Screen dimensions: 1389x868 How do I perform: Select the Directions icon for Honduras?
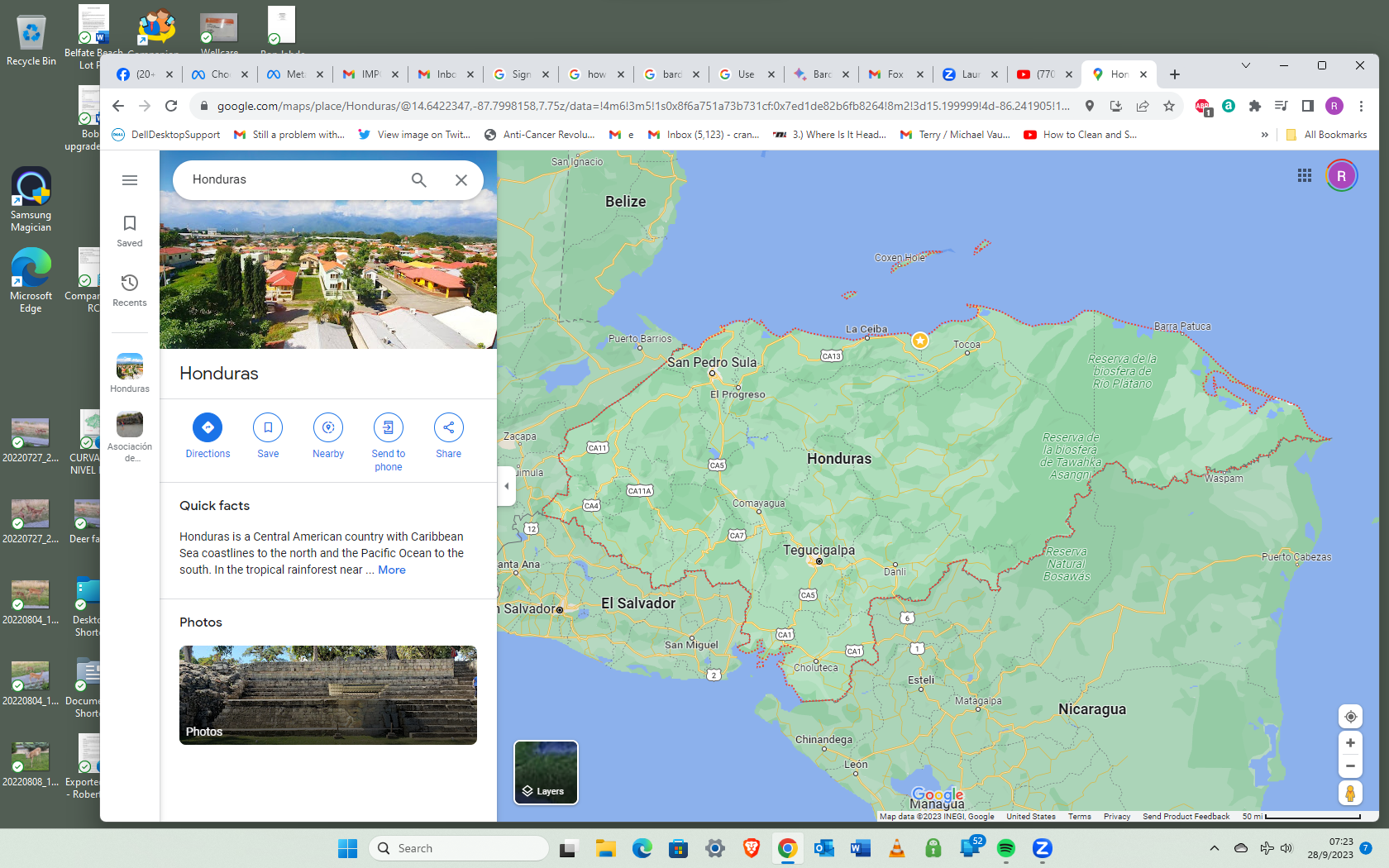pos(208,427)
